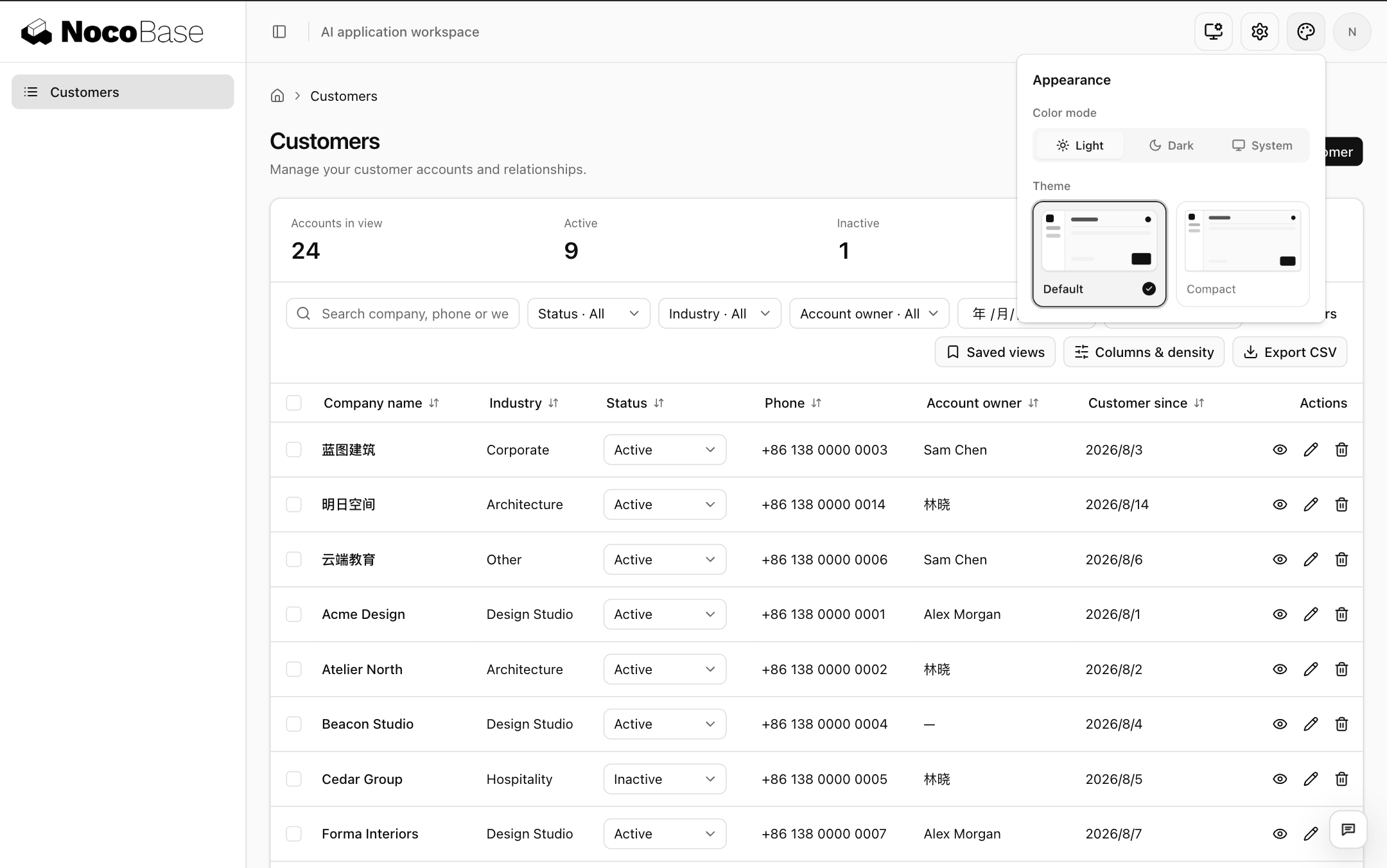Select Light color mode
The width and height of the screenshot is (1387, 868).
pos(1080,145)
